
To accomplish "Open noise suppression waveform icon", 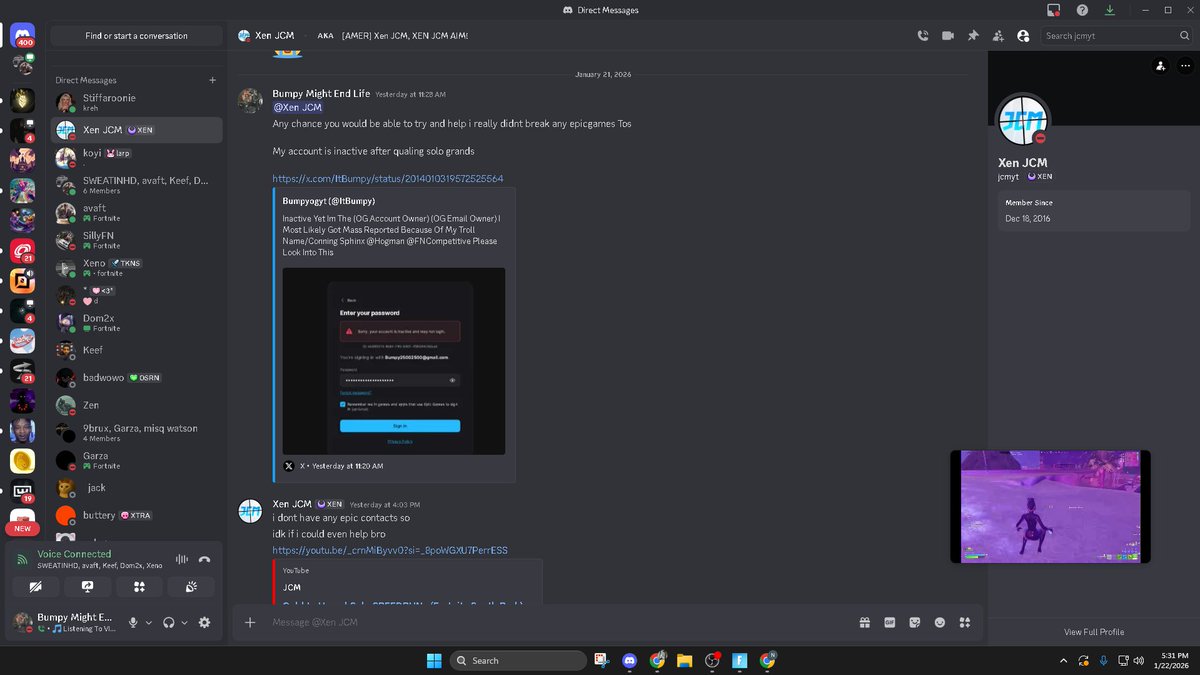I will (182, 560).
